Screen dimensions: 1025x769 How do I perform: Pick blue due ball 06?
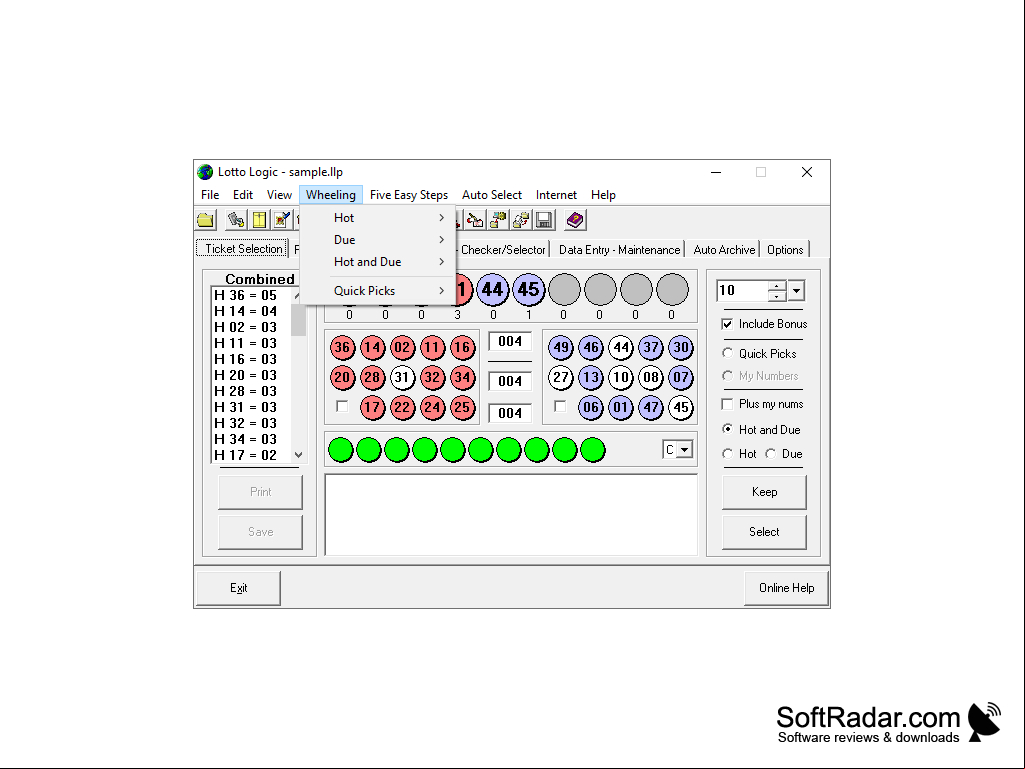click(591, 407)
